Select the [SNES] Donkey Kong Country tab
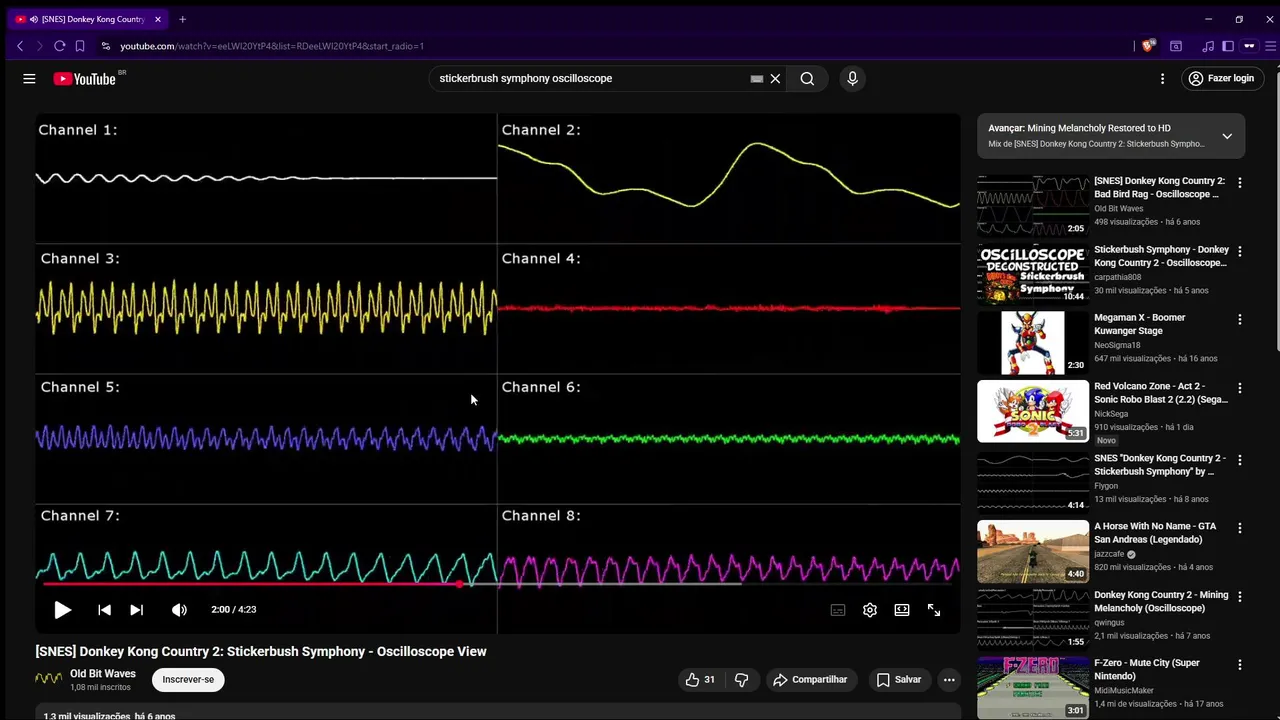1280x720 pixels. coord(88,19)
